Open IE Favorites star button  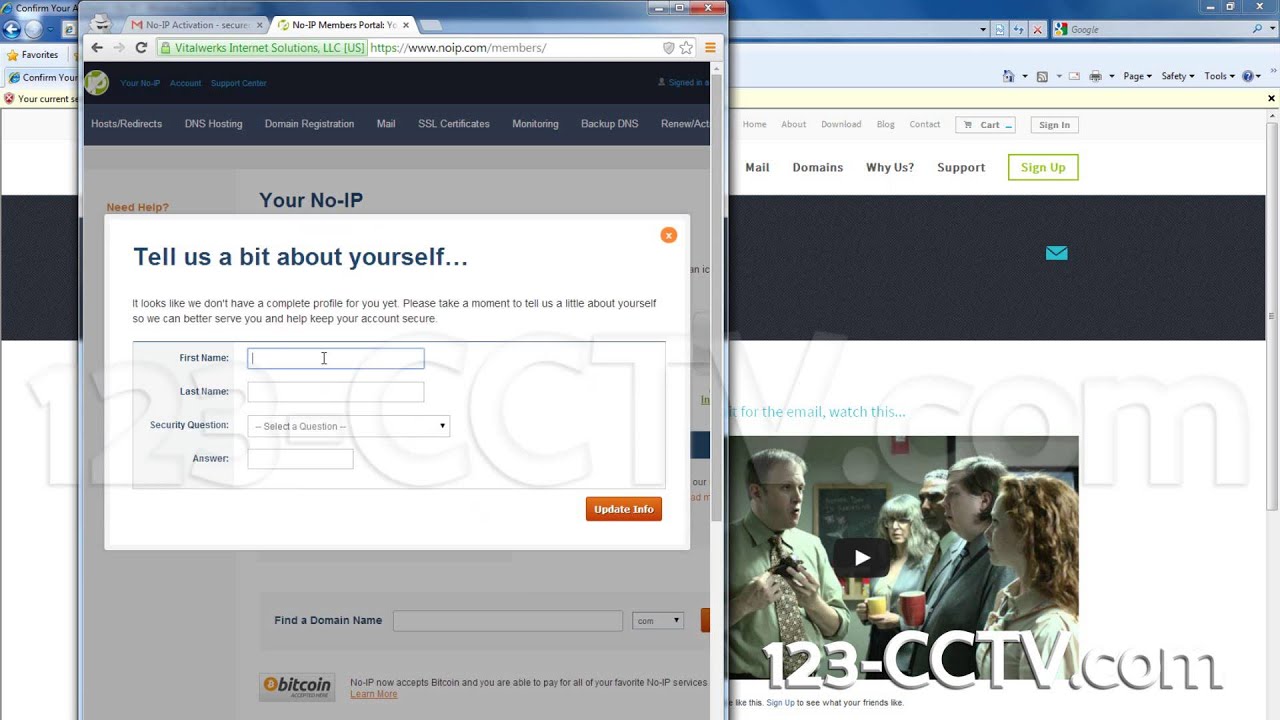click(32, 55)
